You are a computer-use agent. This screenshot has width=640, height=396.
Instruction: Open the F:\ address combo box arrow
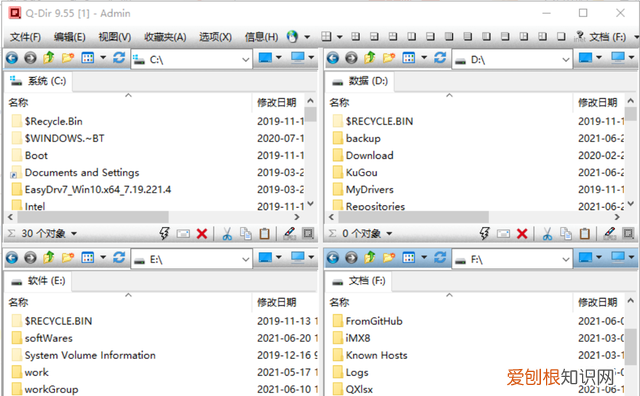(x=566, y=259)
